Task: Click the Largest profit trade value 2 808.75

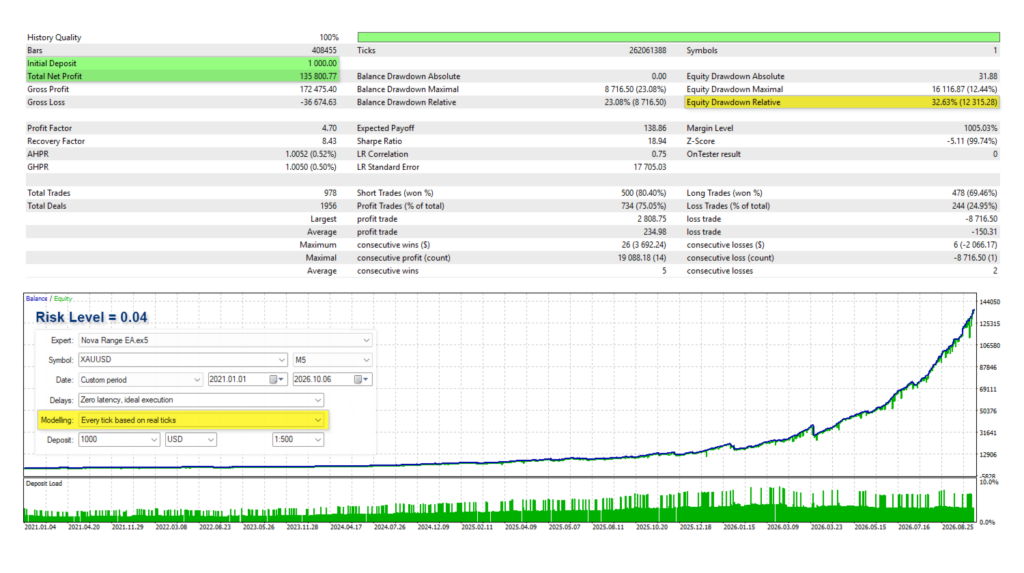Action: click(652, 219)
